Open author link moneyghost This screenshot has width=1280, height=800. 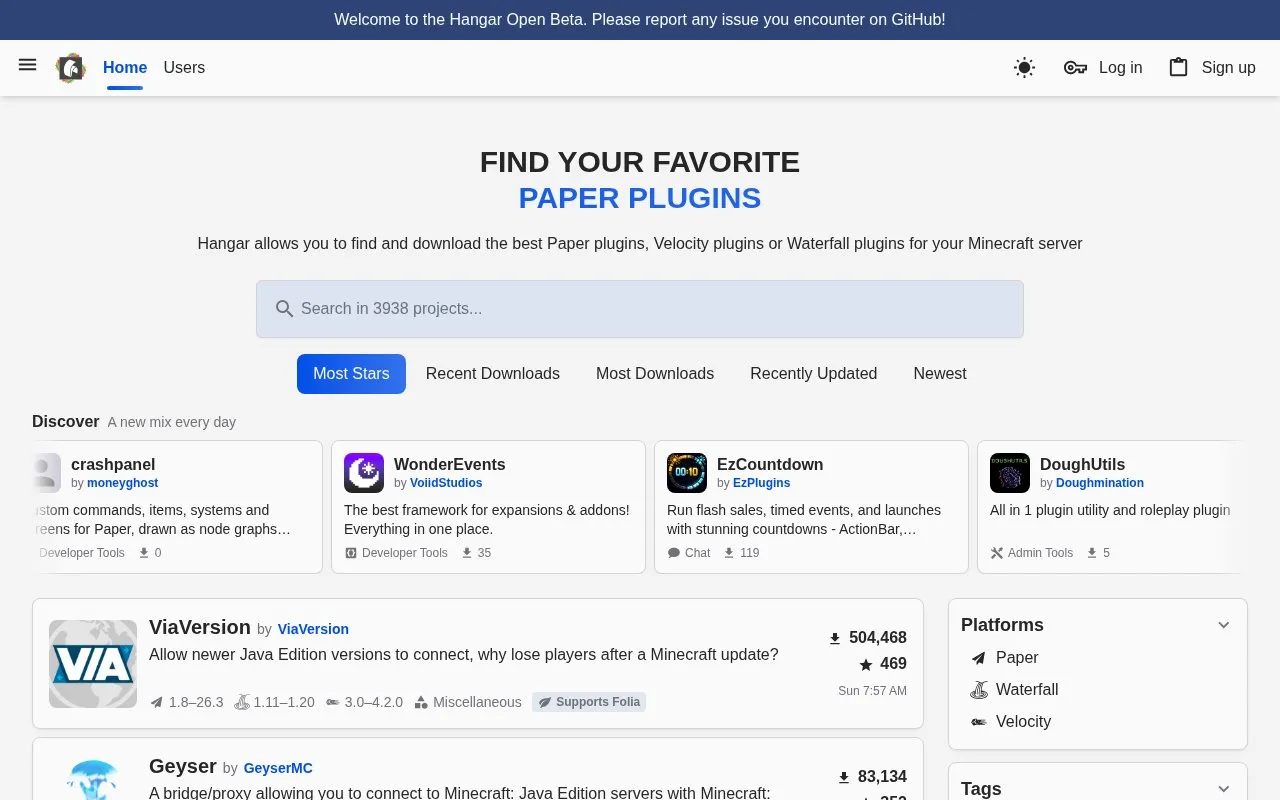[123, 483]
